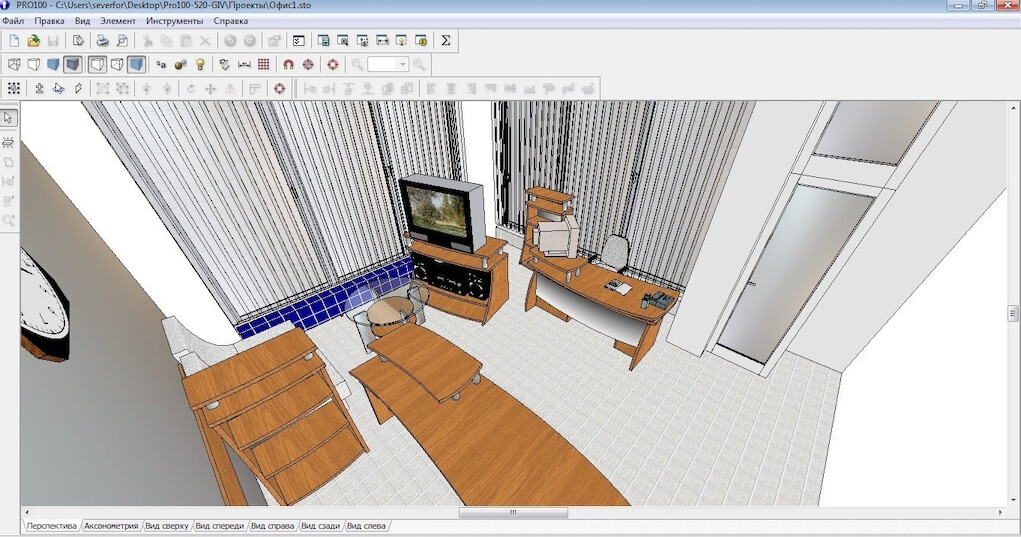The image size is (1021, 537).
Task: Open the Файл menu
Action: point(13,21)
